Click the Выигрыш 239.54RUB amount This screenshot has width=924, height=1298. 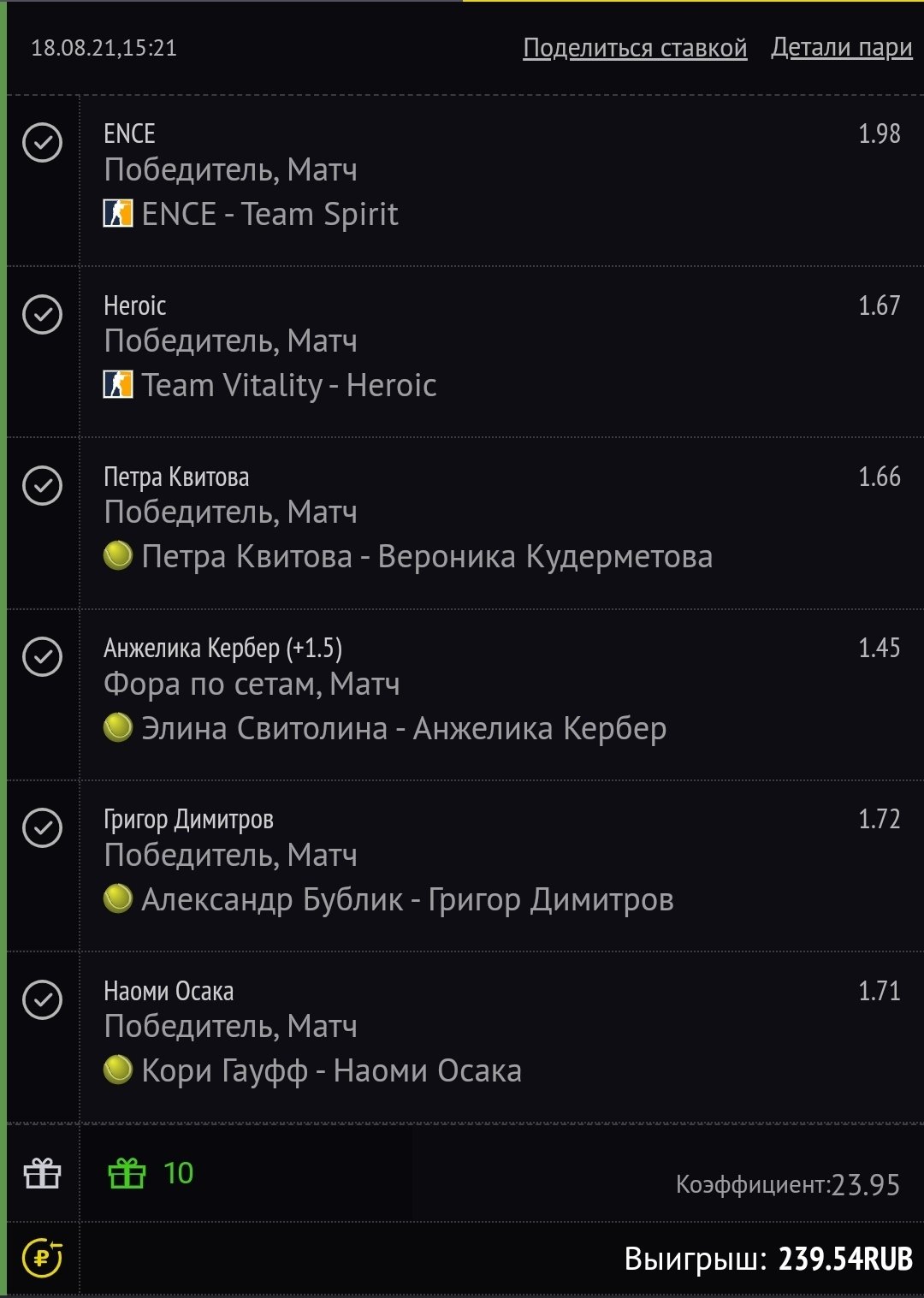(844, 1259)
